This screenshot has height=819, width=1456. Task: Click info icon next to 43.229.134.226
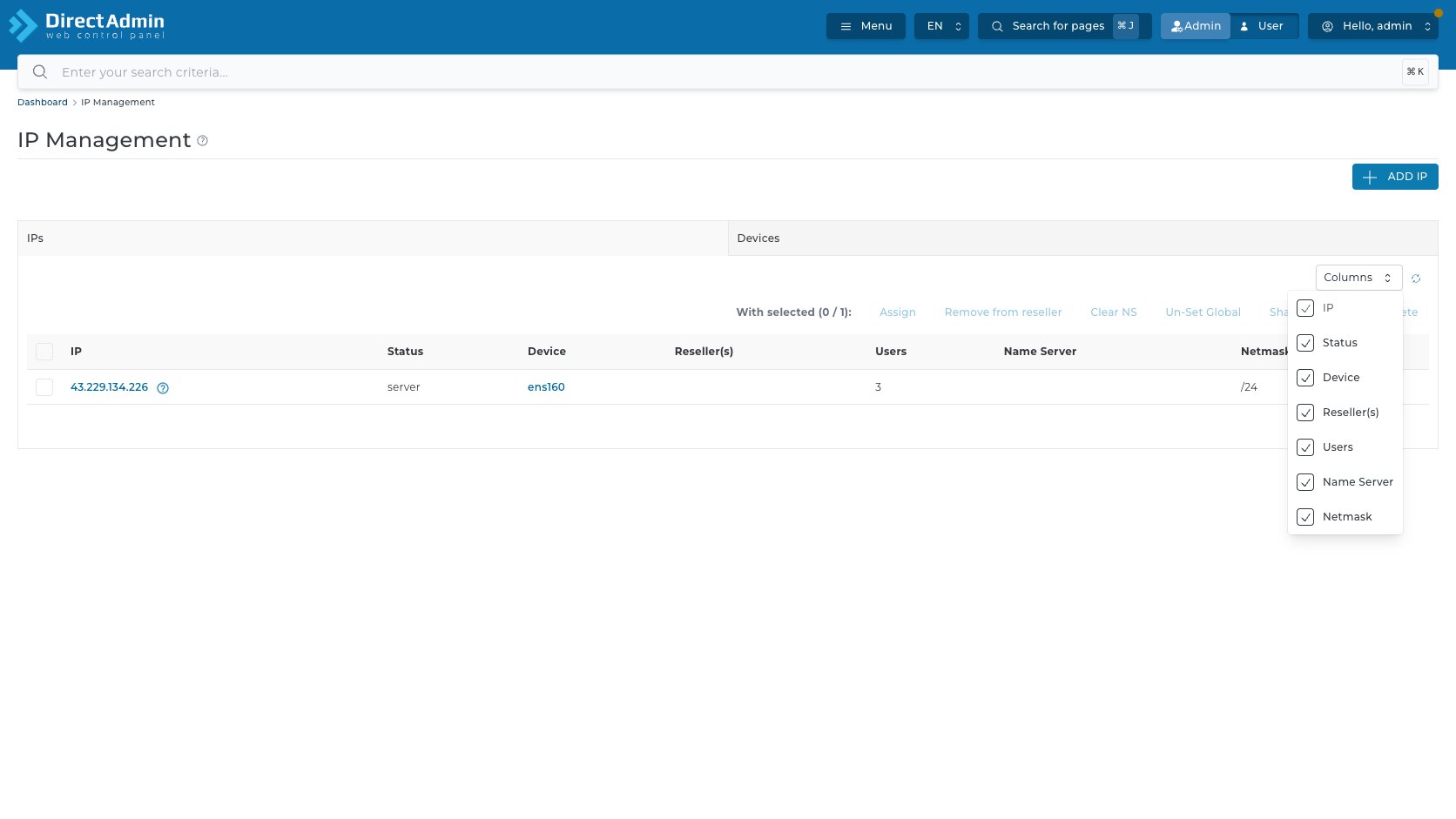coord(163,388)
